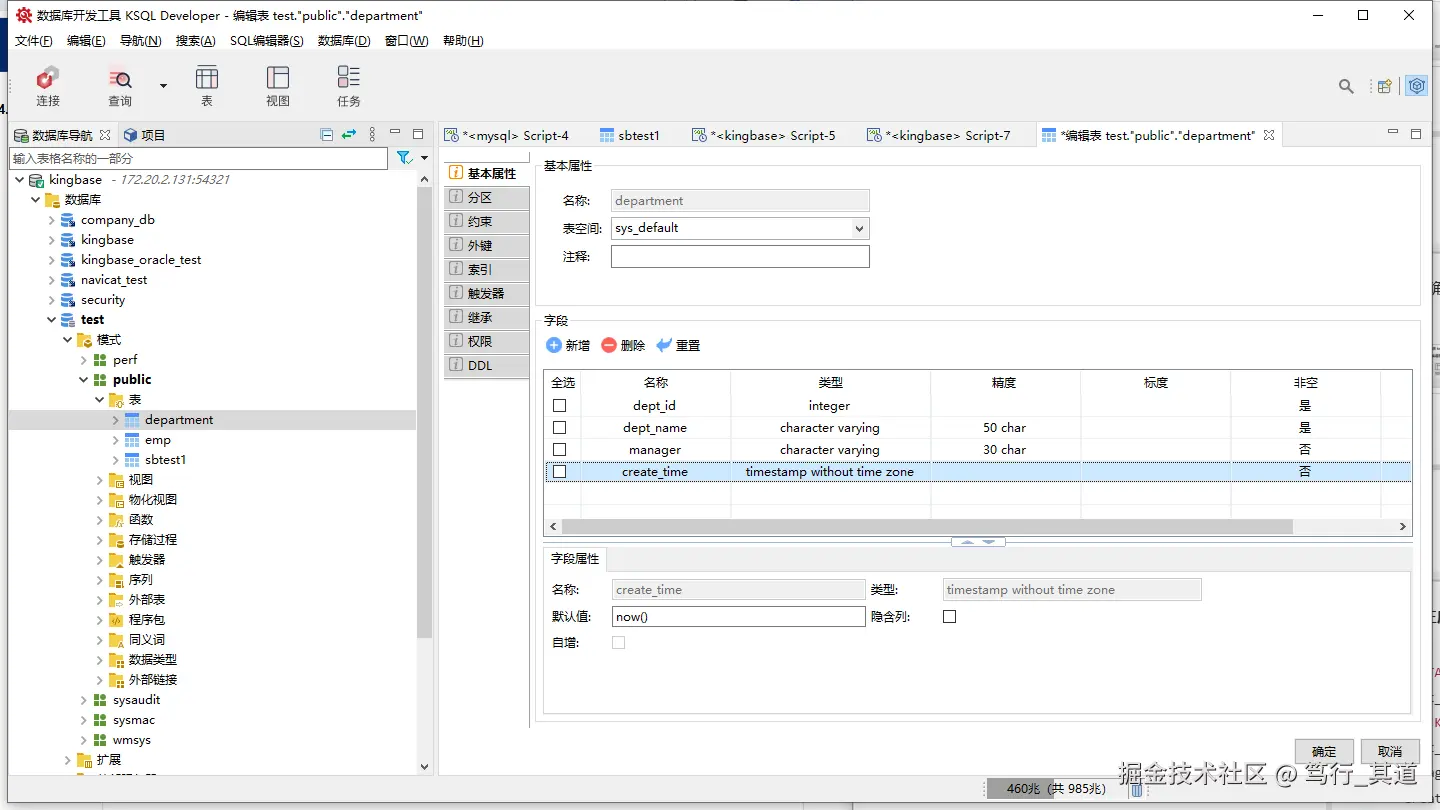
Task: Expand the 视图 folder in tree
Action: point(100,480)
